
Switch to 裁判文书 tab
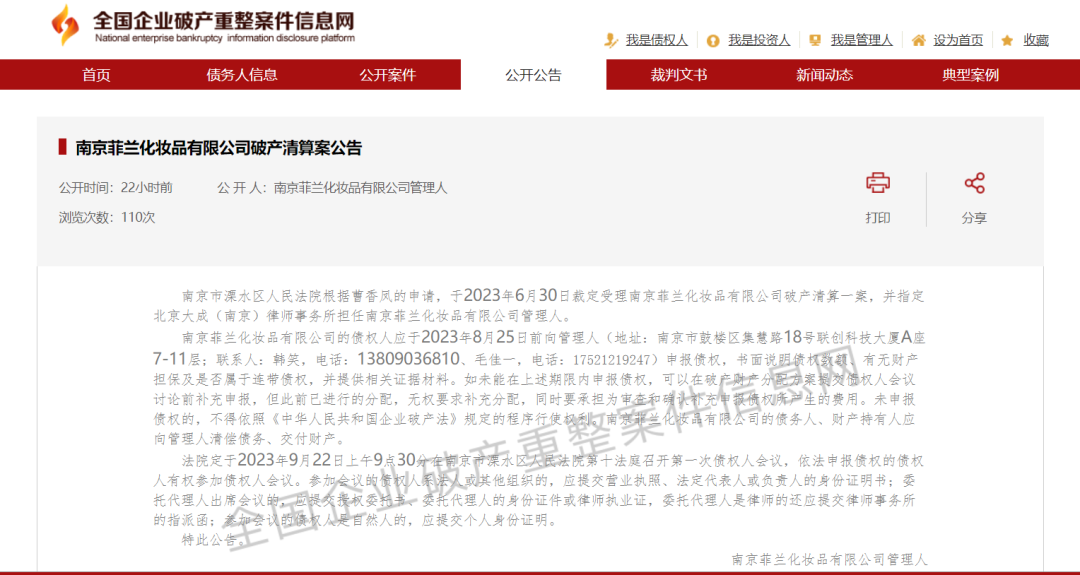679,75
